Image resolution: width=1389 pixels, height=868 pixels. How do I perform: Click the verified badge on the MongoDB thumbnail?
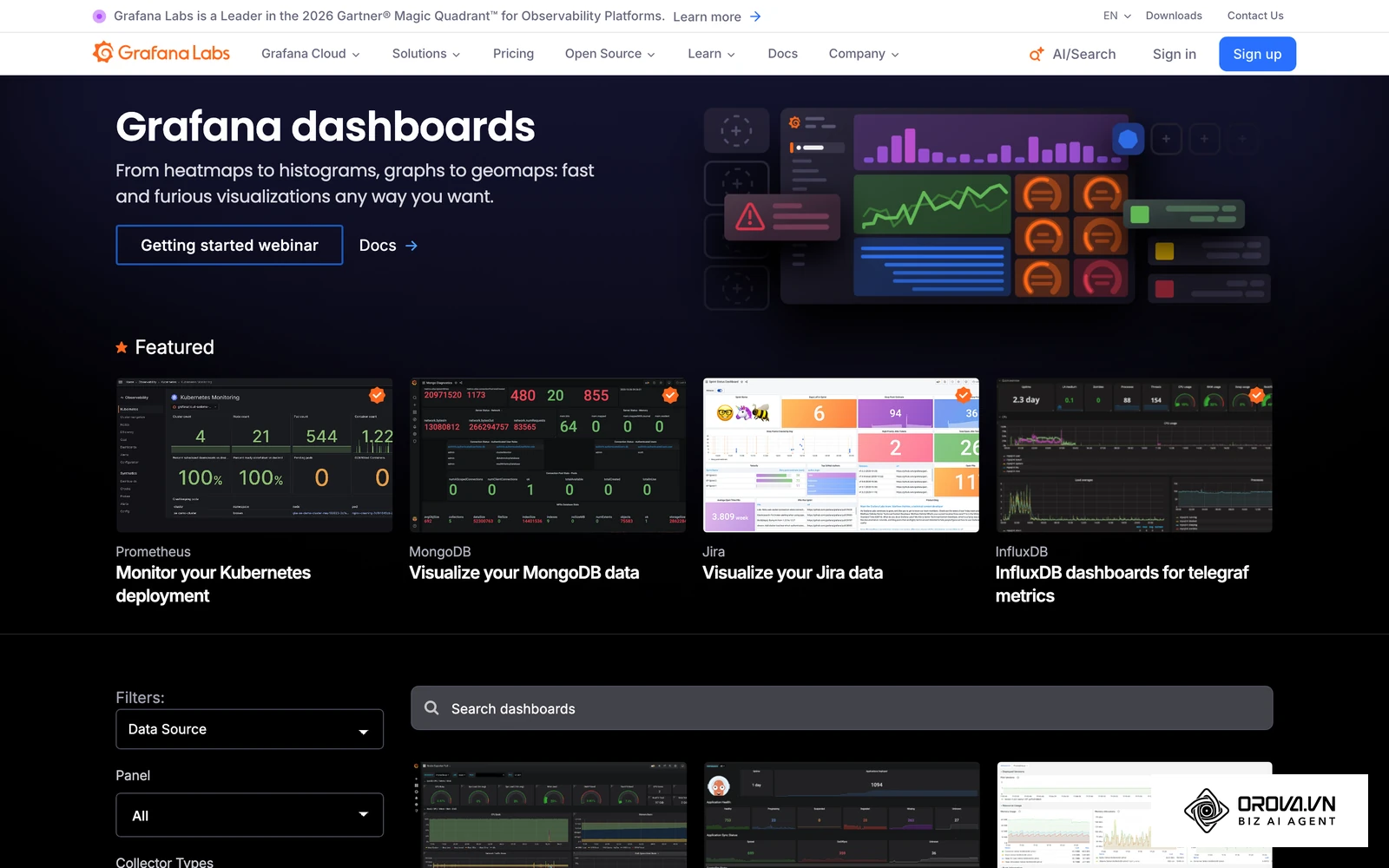pyautogui.click(x=670, y=395)
